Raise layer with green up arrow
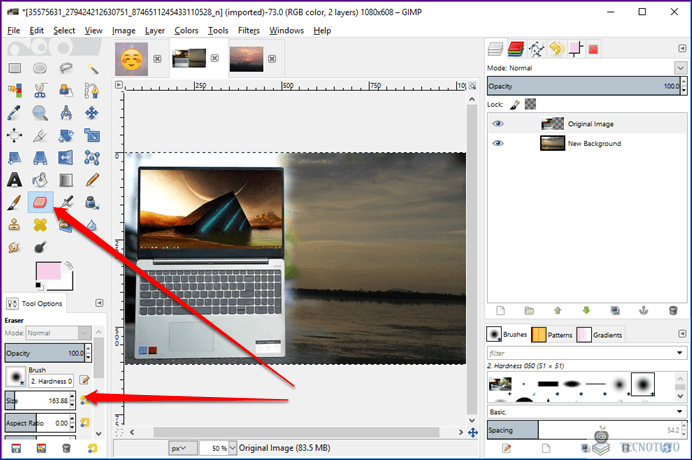 558,311
